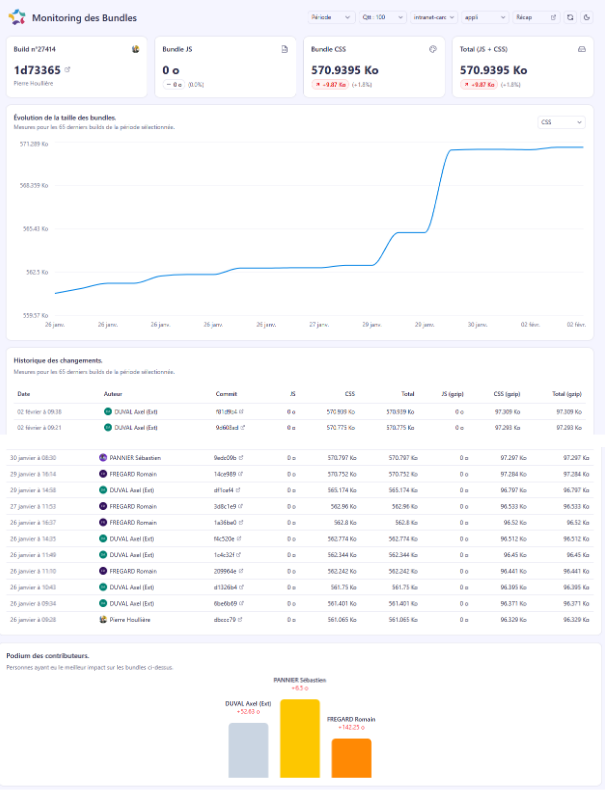This screenshot has height=790, width=605.
Task: Click the yellow PANNIER Sébastien podium bar
Action: (x=299, y=738)
